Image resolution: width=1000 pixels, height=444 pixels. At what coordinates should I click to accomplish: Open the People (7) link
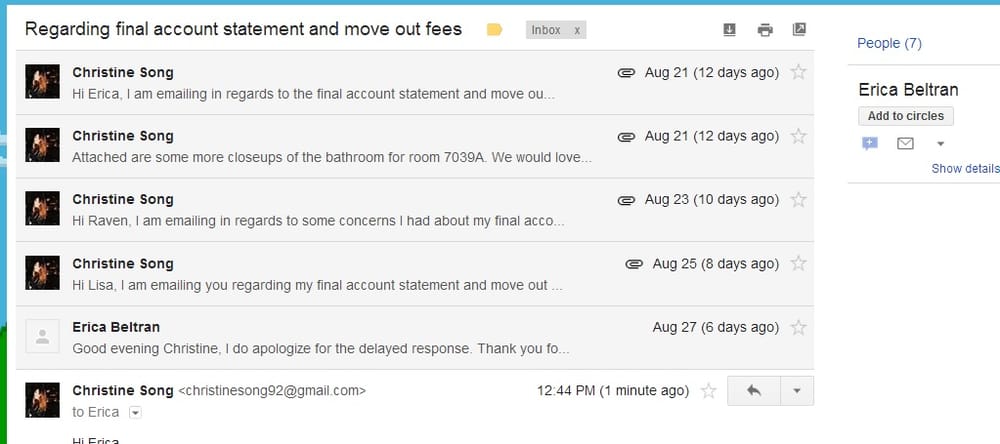coord(889,43)
